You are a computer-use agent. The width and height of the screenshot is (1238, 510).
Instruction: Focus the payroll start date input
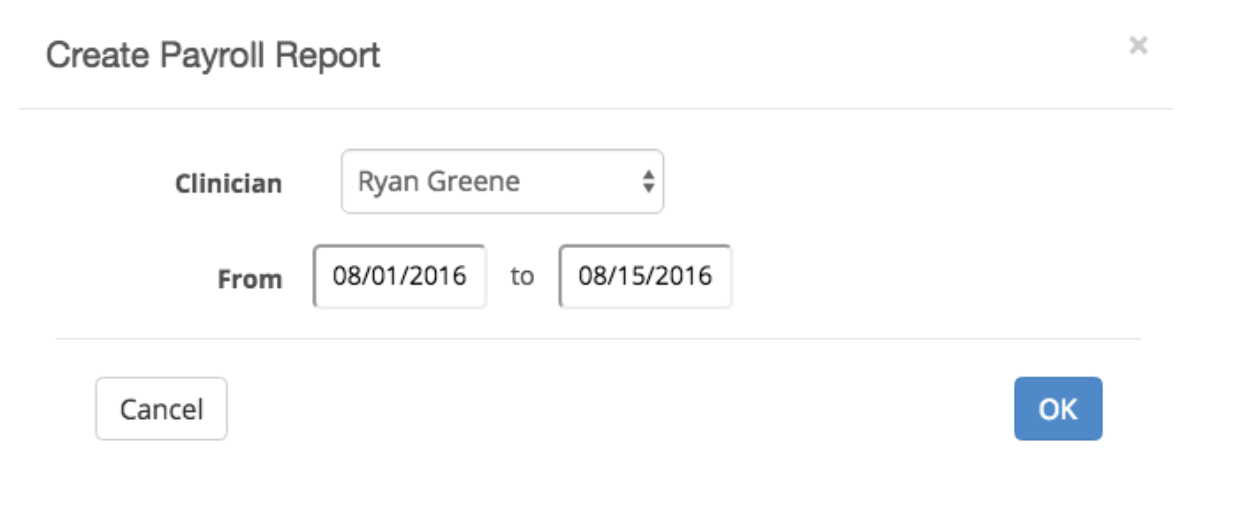[400, 276]
